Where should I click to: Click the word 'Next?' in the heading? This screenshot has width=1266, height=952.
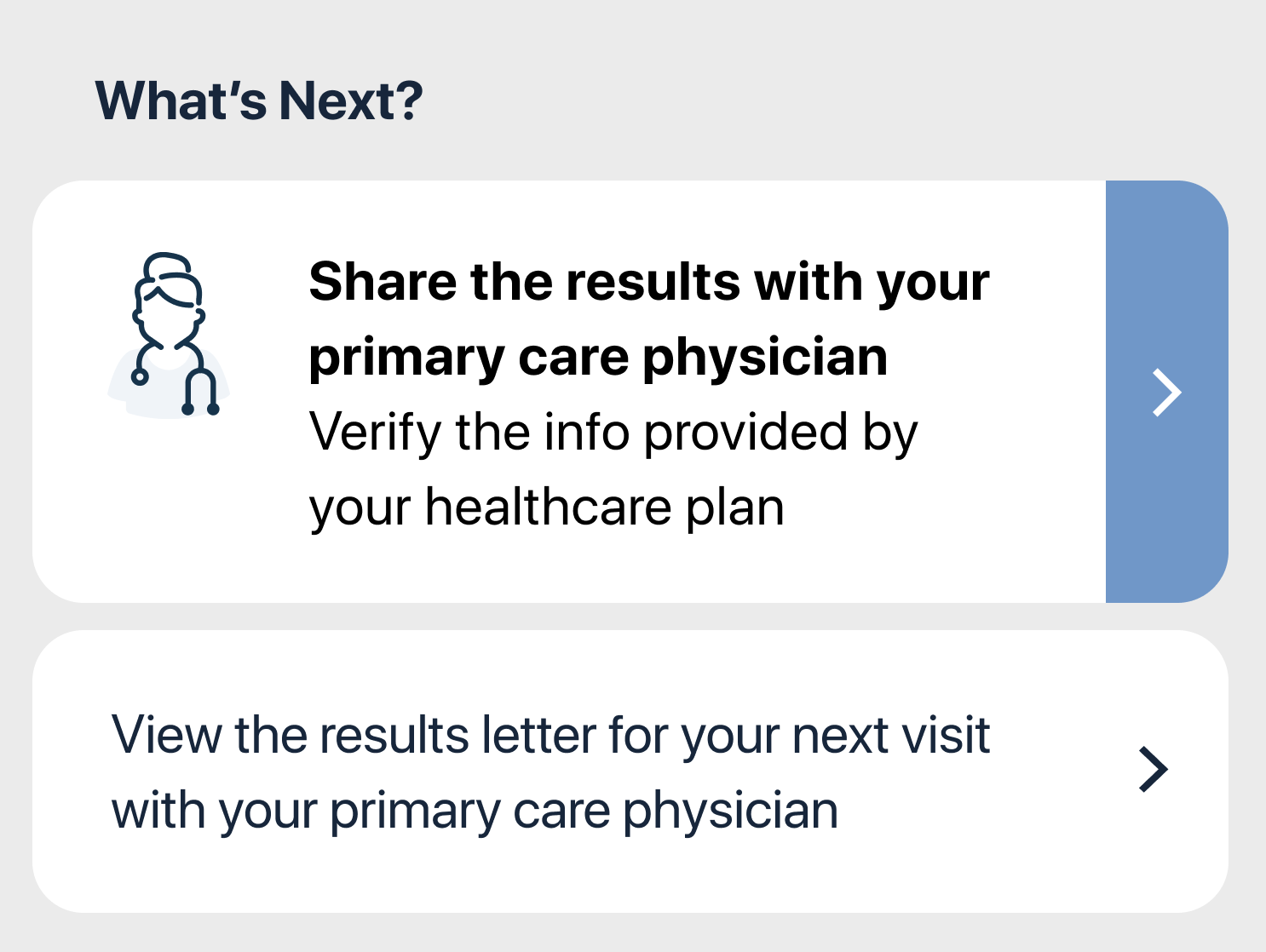pos(351,101)
